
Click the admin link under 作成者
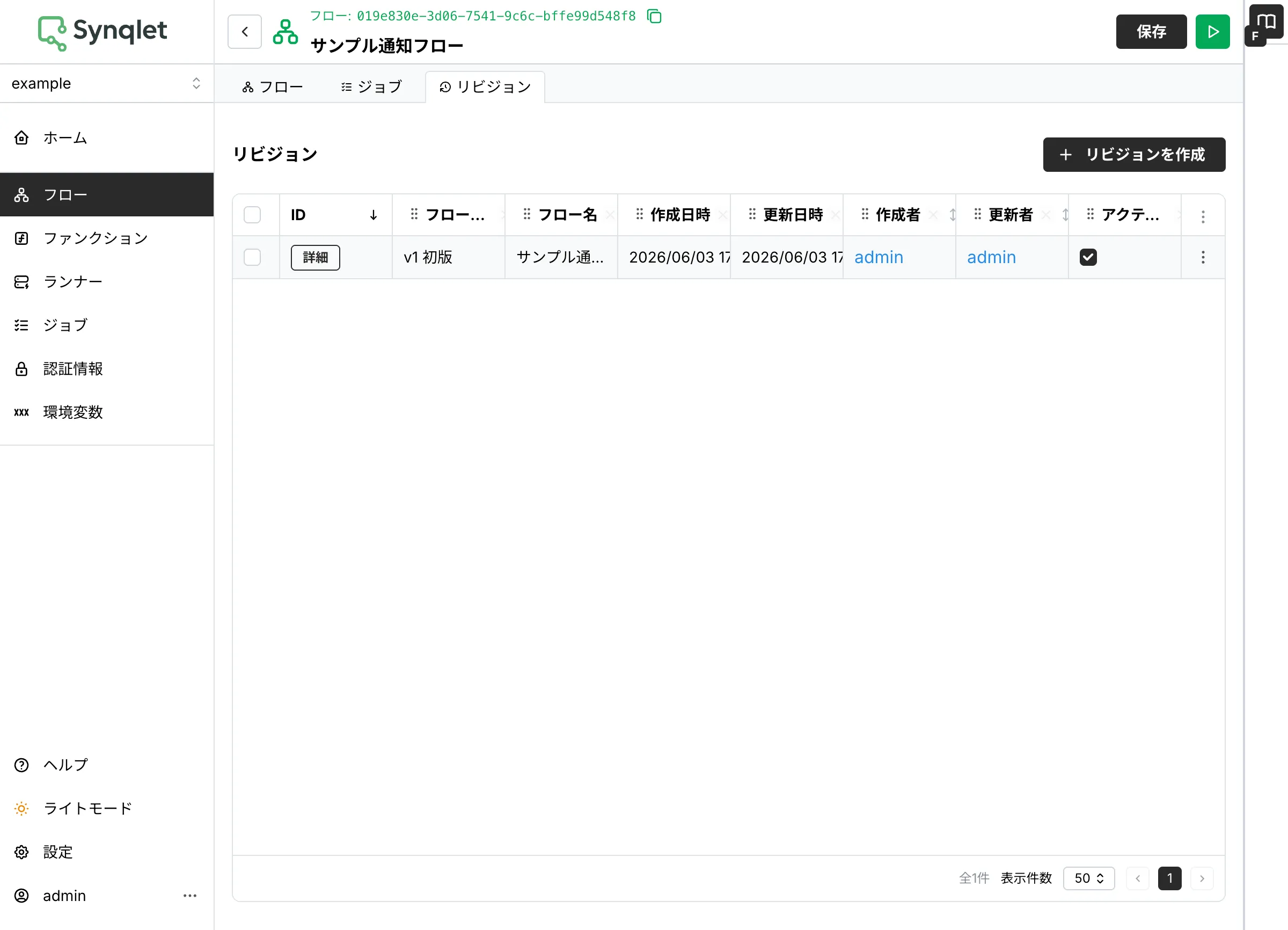coord(879,257)
